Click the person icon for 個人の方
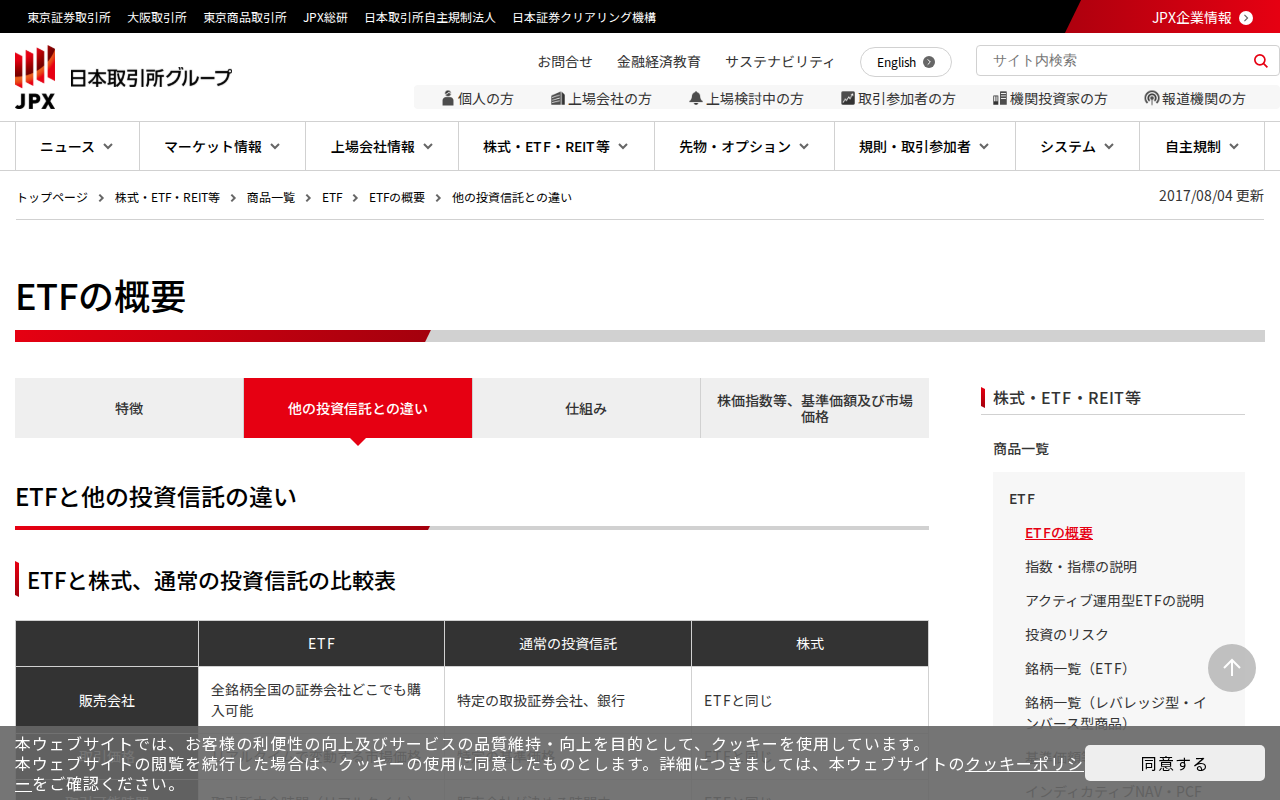The height and width of the screenshot is (800, 1280). (x=448, y=98)
